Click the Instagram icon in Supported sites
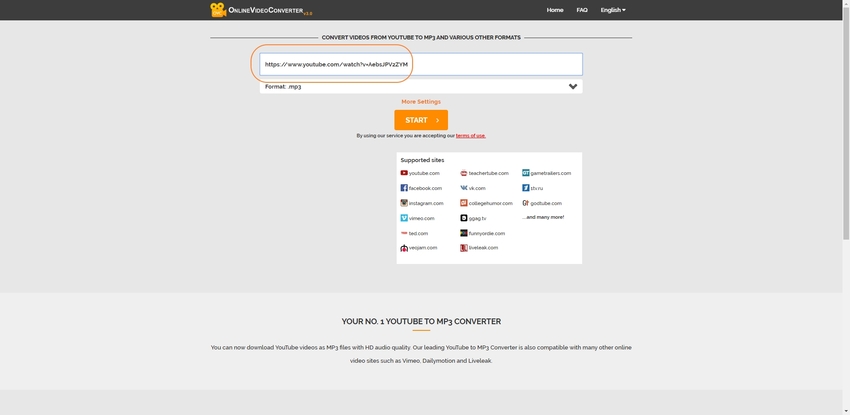This screenshot has height=415, width=850. pyautogui.click(x=404, y=203)
